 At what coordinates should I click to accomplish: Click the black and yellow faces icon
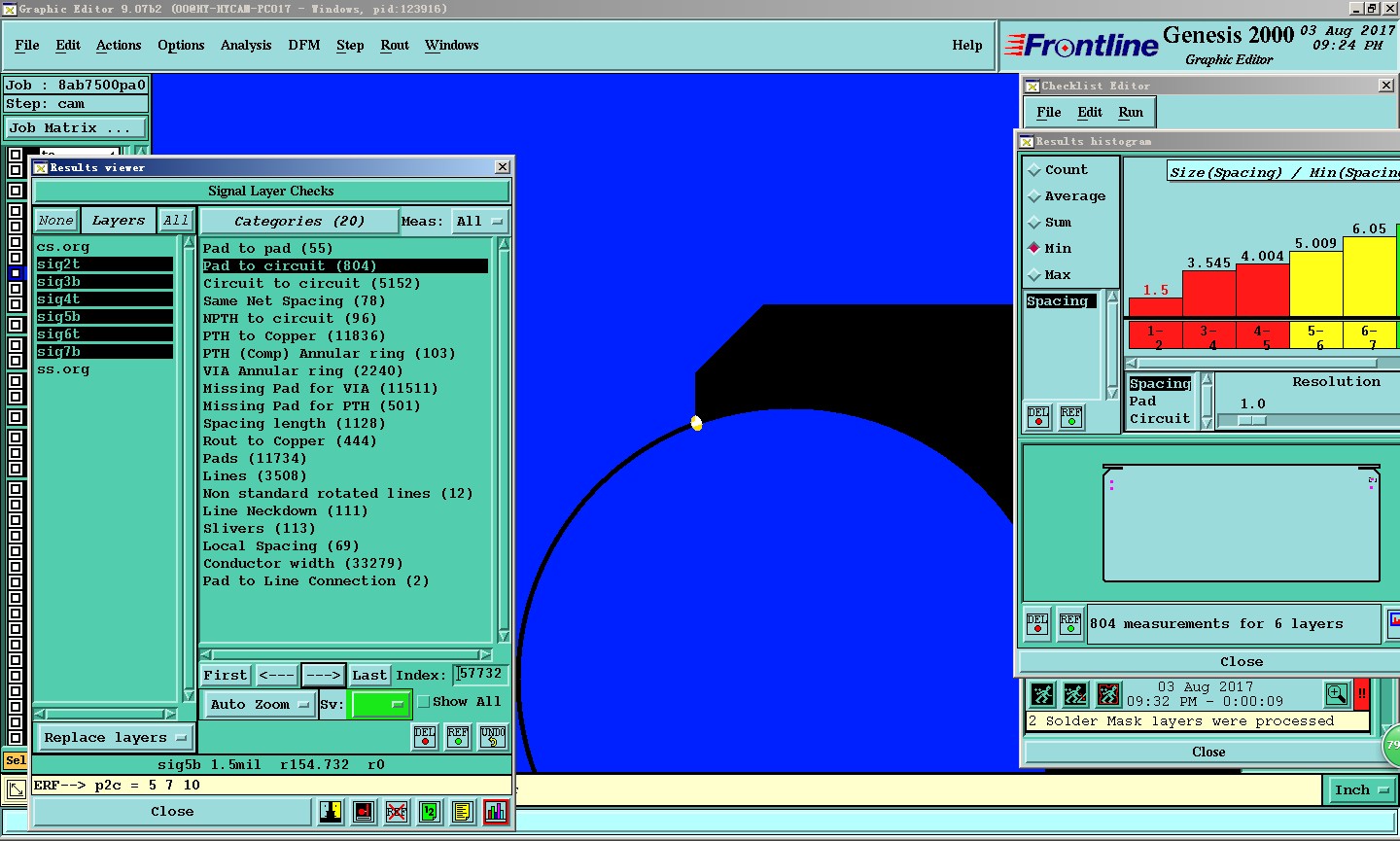click(331, 812)
